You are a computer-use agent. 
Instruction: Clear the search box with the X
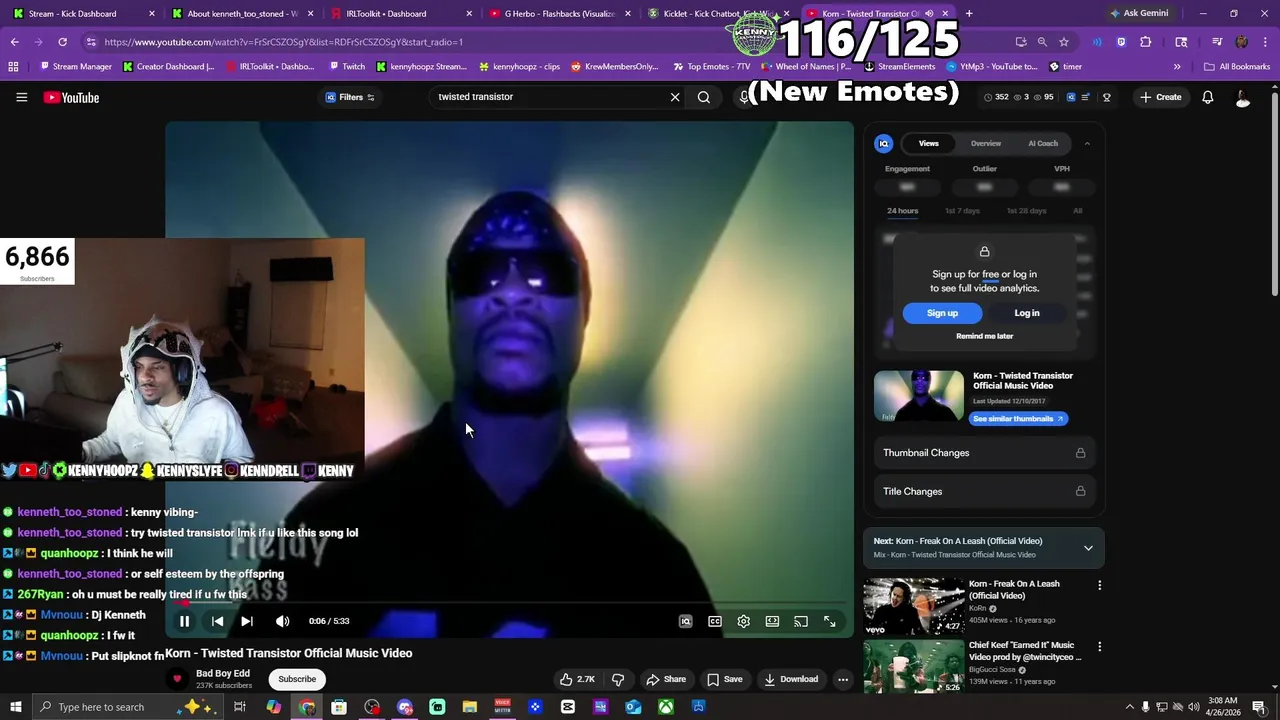pyautogui.click(x=675, y=97)
